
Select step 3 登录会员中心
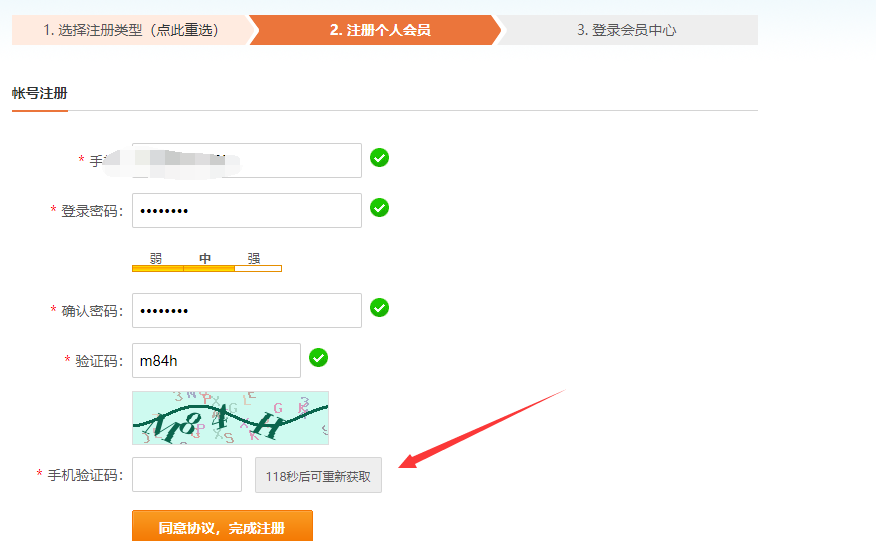(x=626, y=30)
